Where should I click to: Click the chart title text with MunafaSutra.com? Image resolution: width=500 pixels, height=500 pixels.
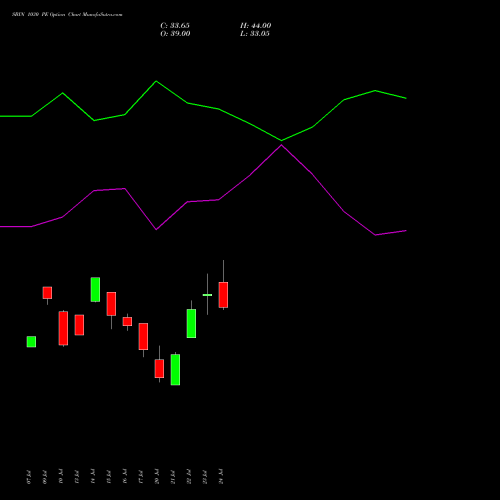point(67,15)
